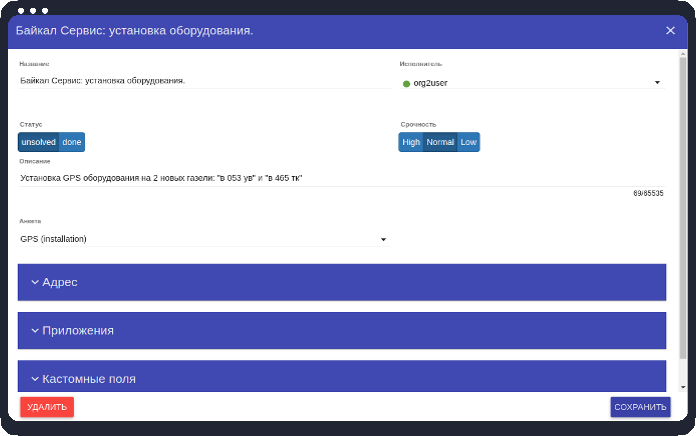The image size is (696, 436).
Task: Click the scrollbar down arrow
Action: 683,387
